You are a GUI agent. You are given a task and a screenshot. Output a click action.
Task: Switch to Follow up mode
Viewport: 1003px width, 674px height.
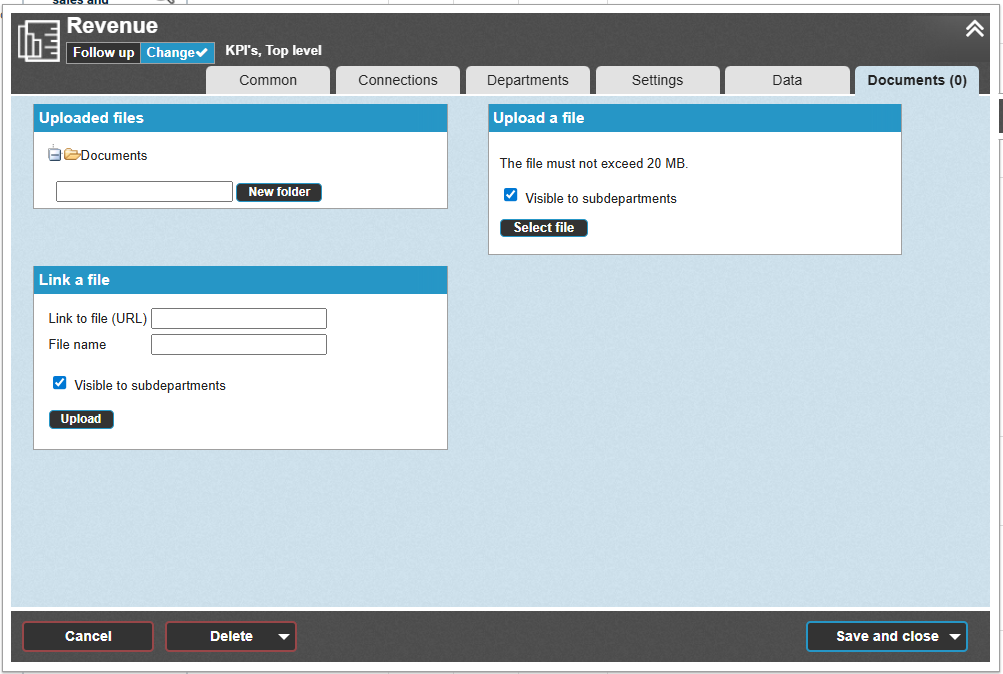[103, 53]
